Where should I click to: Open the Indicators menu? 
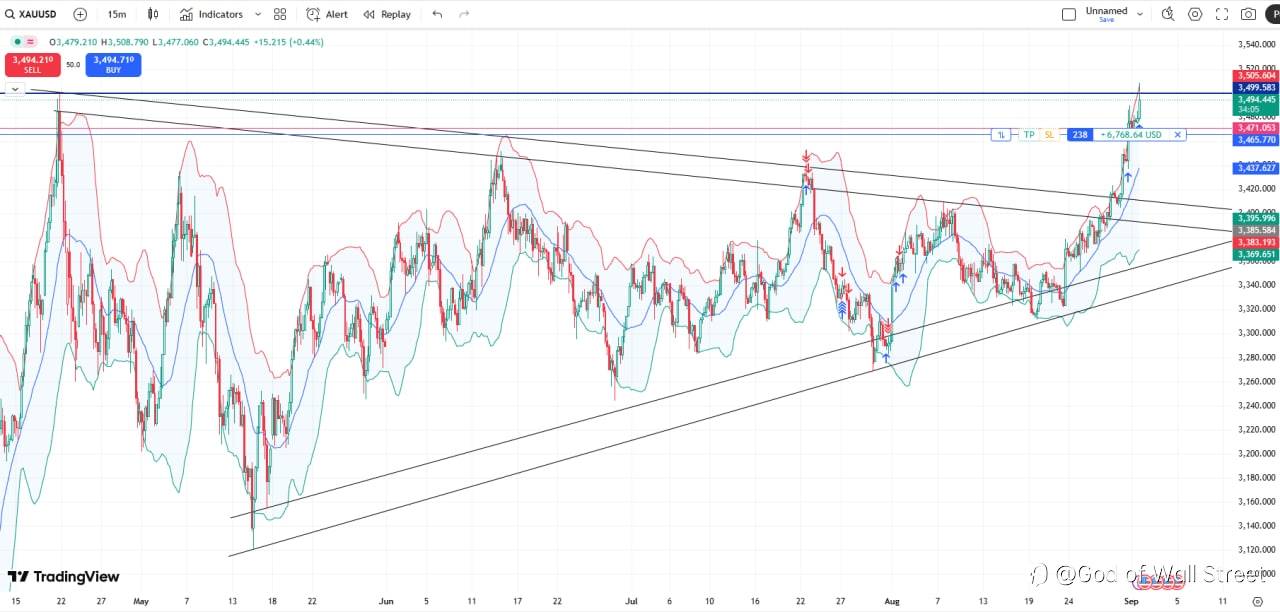coord(211,14)
